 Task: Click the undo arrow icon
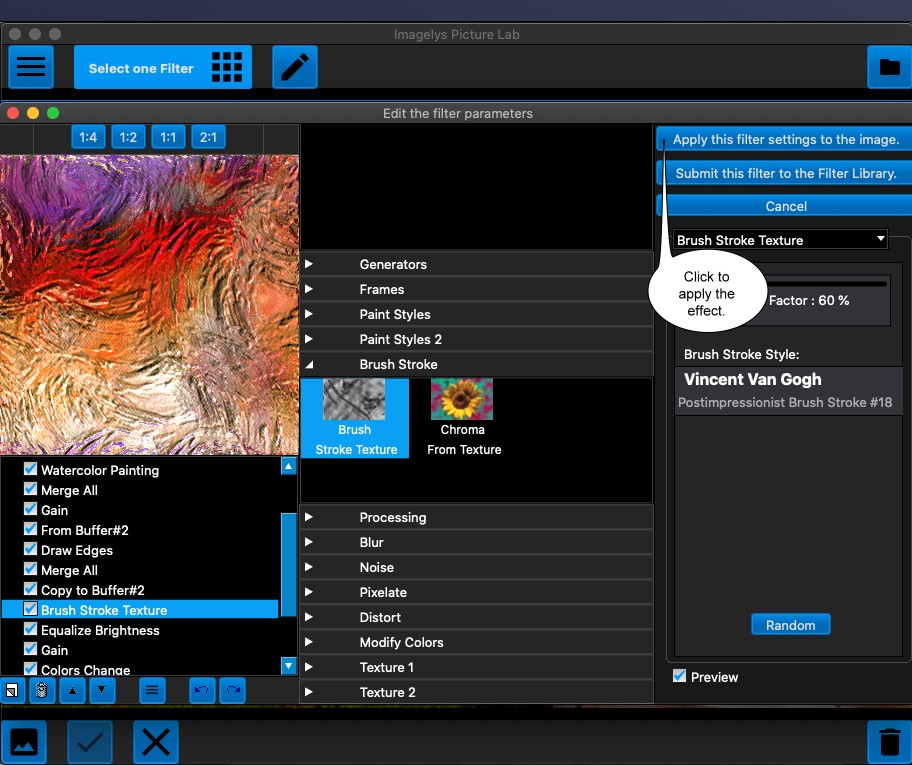point(202,691)
